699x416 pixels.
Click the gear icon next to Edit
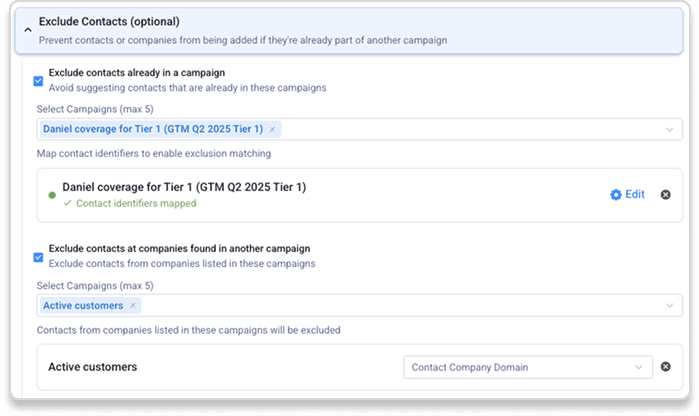pyautogui.click(x=615, y=195)
